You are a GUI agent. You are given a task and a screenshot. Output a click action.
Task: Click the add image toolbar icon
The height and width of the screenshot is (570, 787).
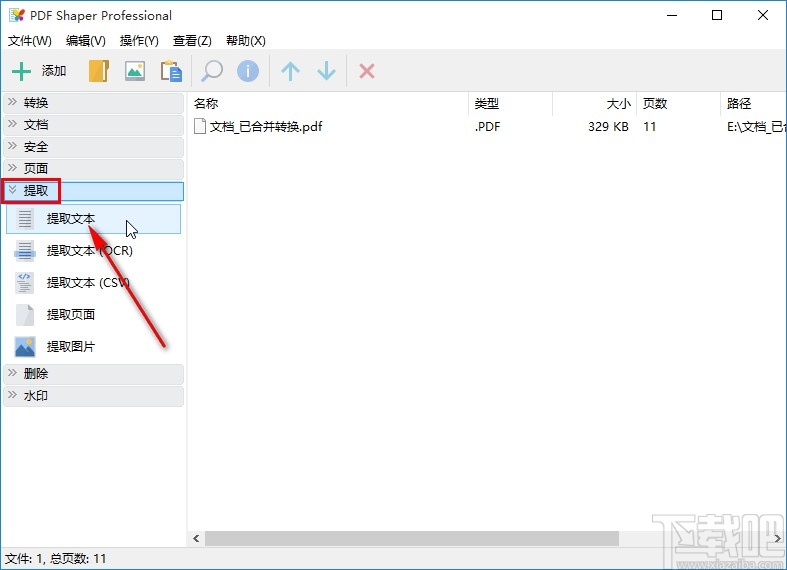pyautogui.click(x=135, y=71)
